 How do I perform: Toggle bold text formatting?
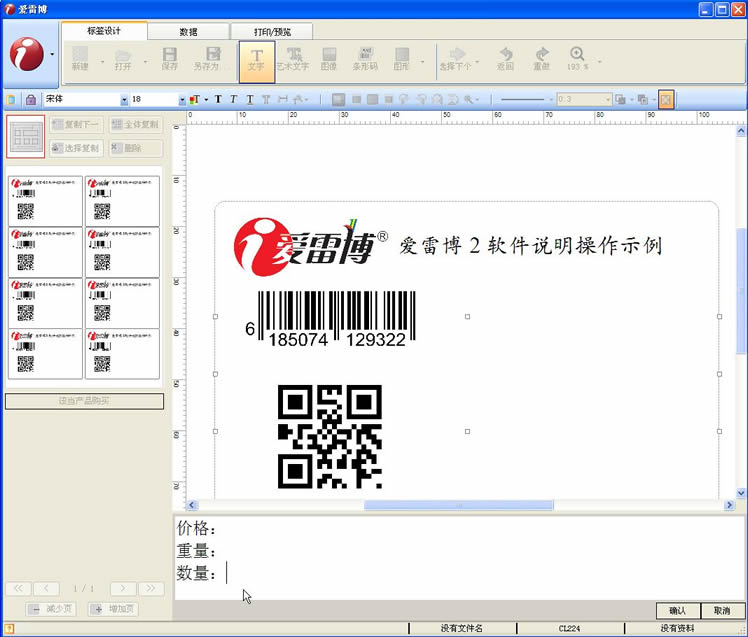(218, 99)
